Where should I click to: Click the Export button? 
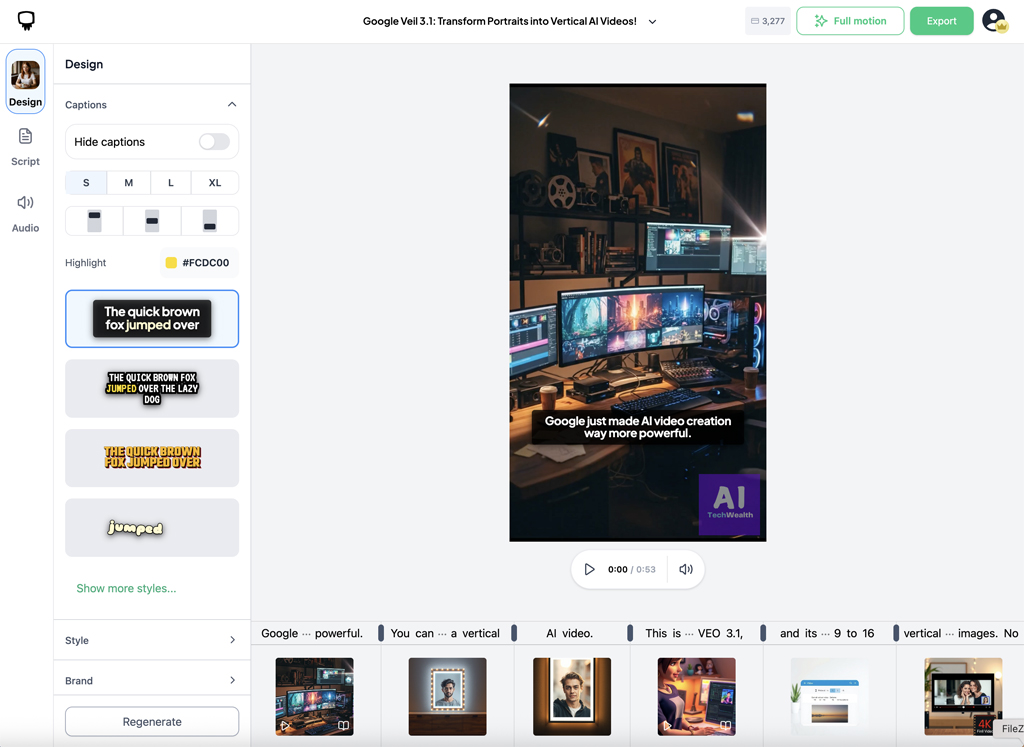click(x=941, y=20)
